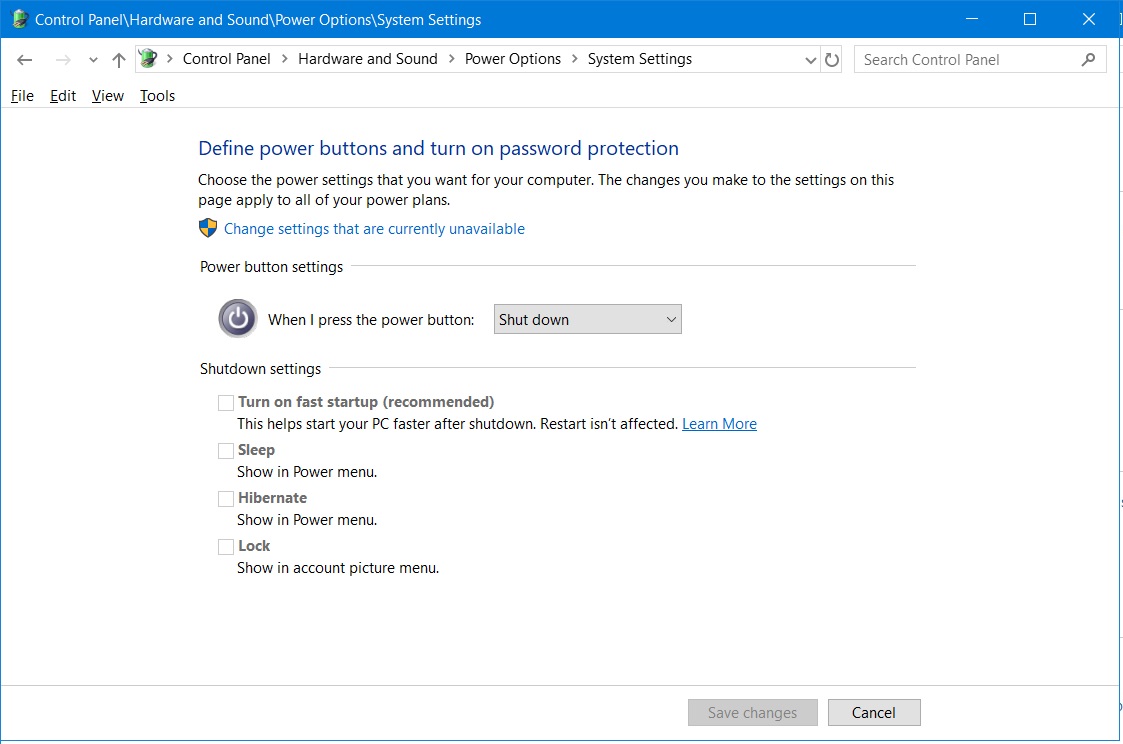Expand chevron after Power Options breadcrumb
This screenshot has width=1123, height=744.
(574, 59)
